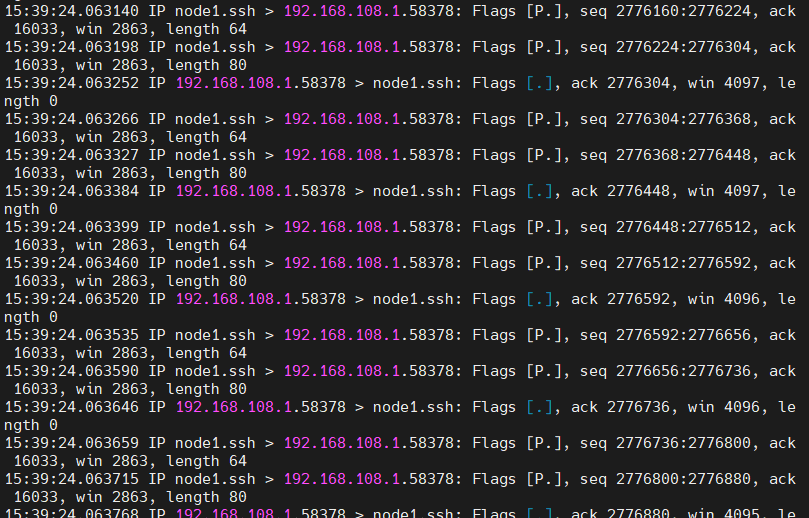Click the timestamp 15:39:24.063198
This screenshot has height=518, width=809.
pos(72,47)
